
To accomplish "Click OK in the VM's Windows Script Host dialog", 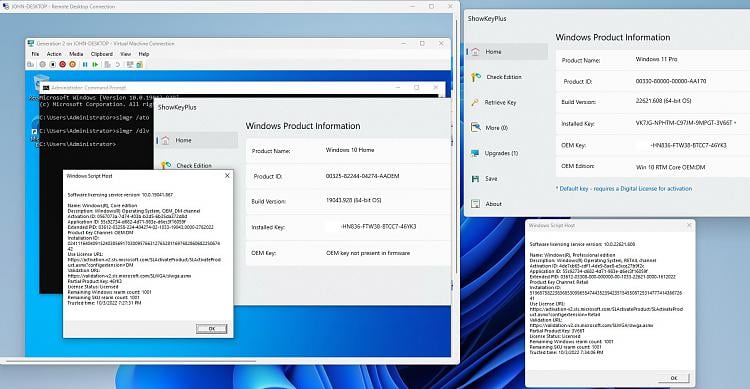I will point(211,329).
